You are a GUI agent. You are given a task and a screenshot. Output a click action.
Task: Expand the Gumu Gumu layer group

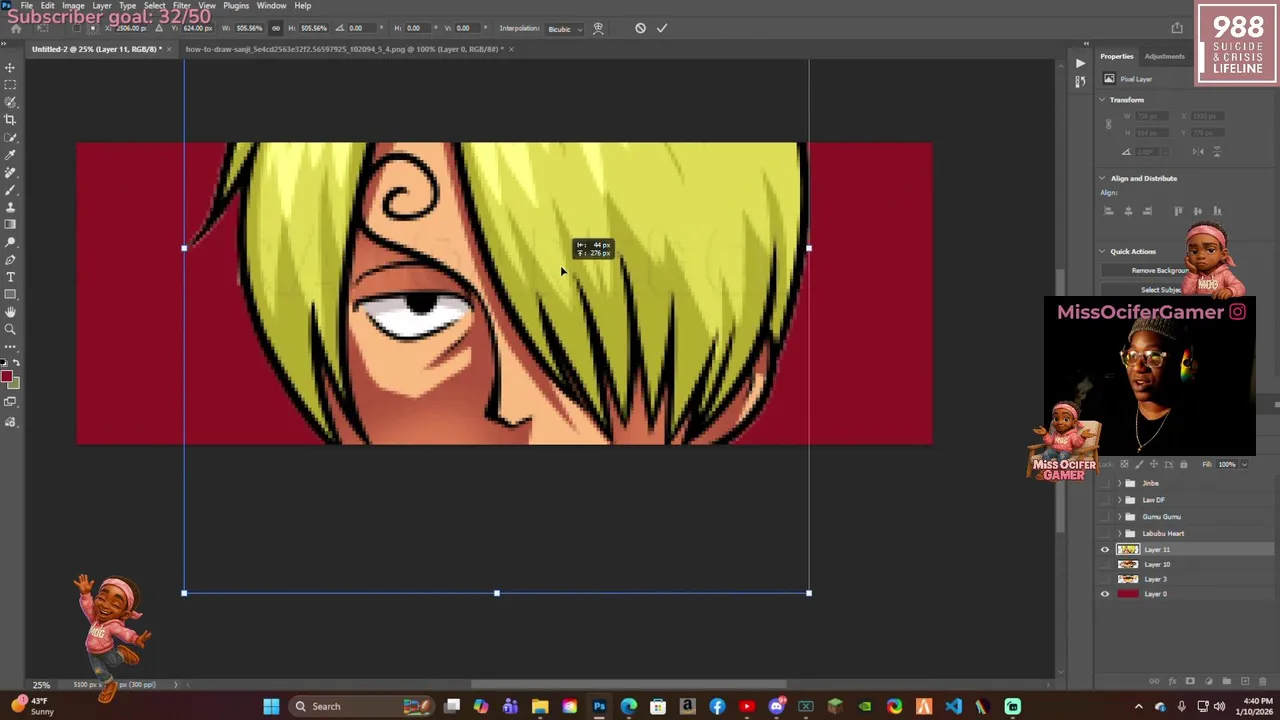coord(1119,517)
